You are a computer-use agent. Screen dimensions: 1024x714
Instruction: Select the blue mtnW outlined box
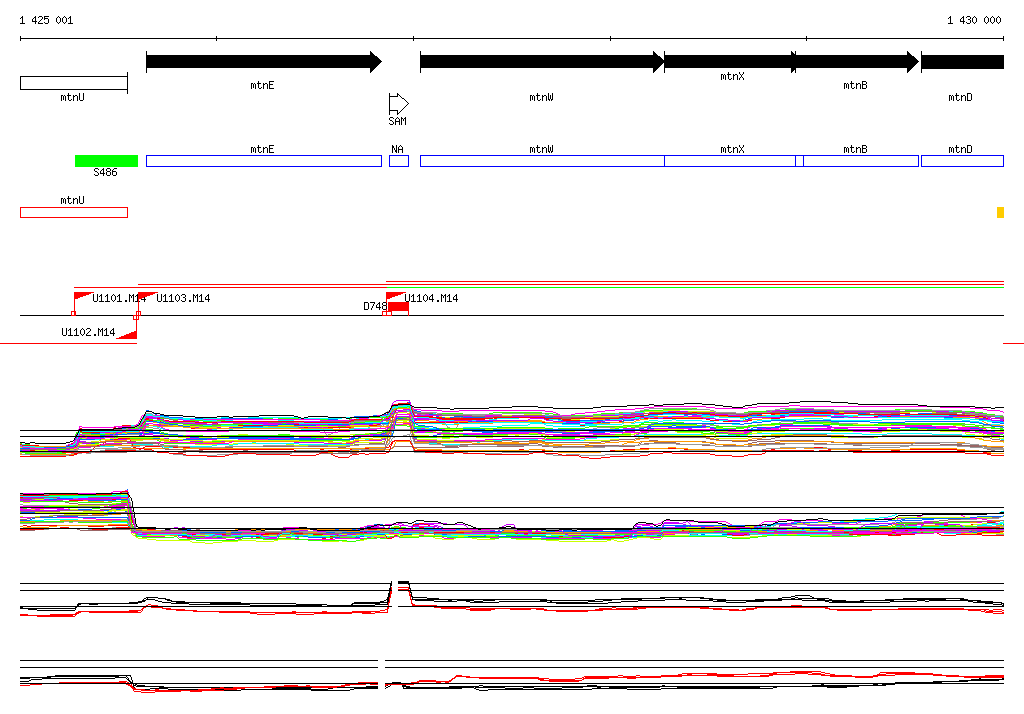[x=542, y=161]
